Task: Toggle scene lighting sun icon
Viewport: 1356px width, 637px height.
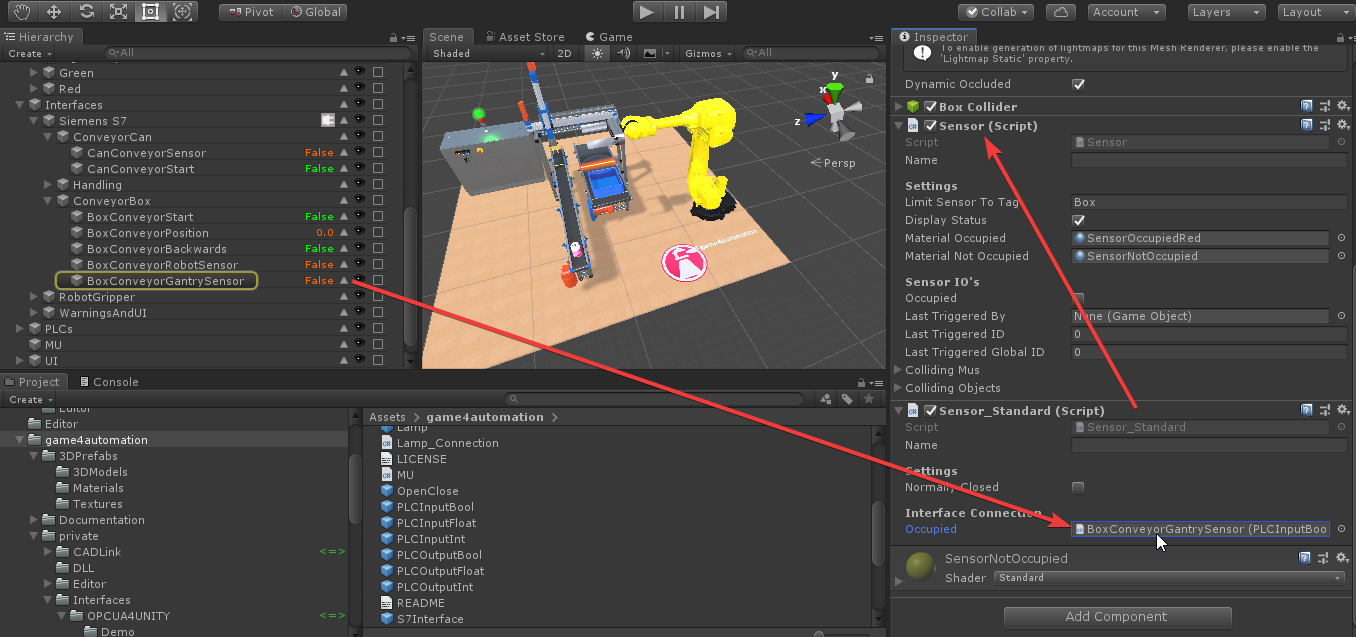Action: (598, 53)
